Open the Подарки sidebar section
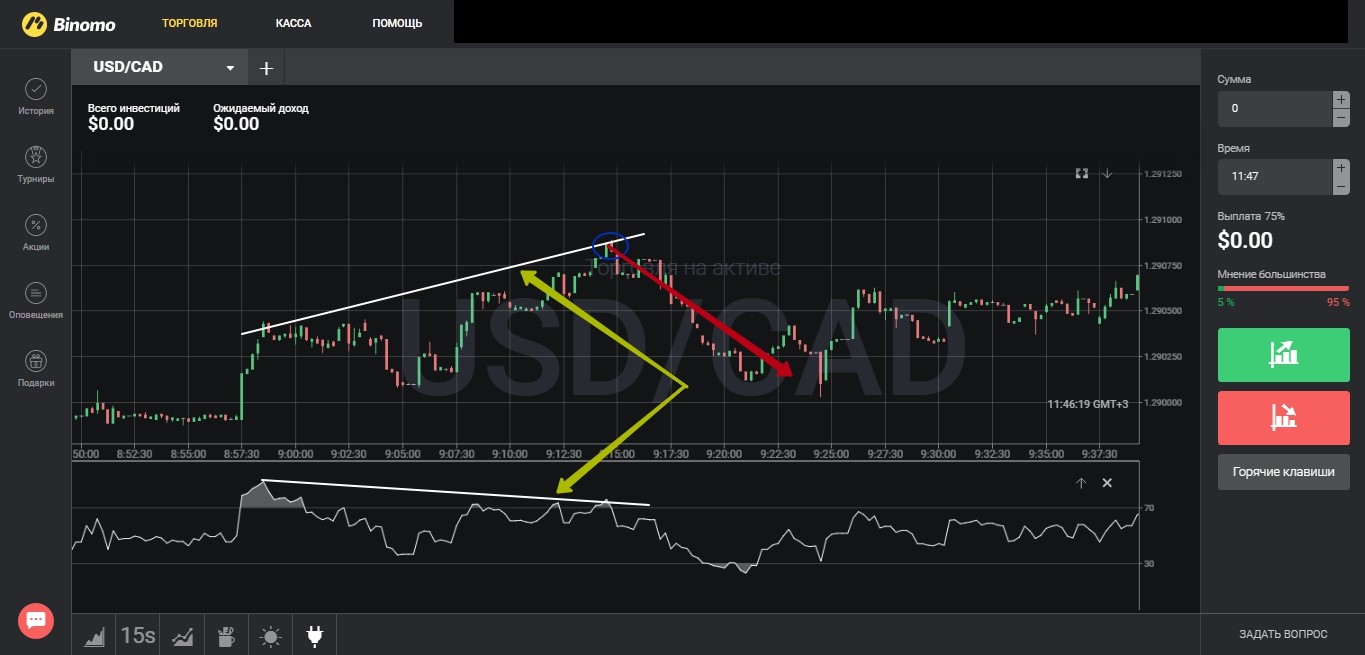1365x655 pixels. (x=35, y=369)
